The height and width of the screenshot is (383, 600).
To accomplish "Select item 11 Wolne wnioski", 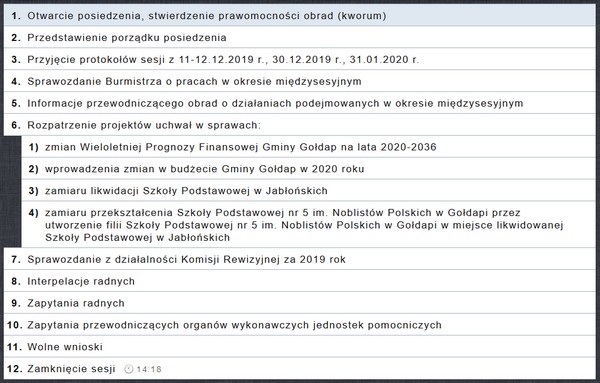I will [300, 346].
